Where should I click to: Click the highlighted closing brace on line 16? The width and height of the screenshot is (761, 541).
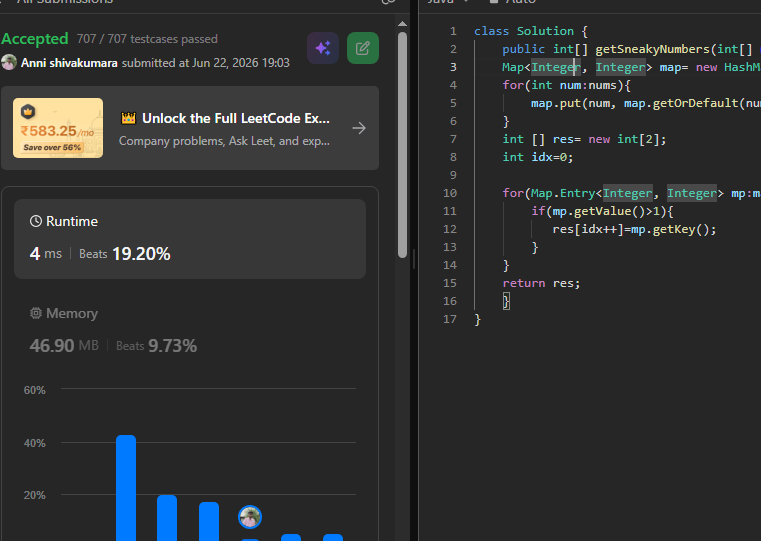[506, 301]
